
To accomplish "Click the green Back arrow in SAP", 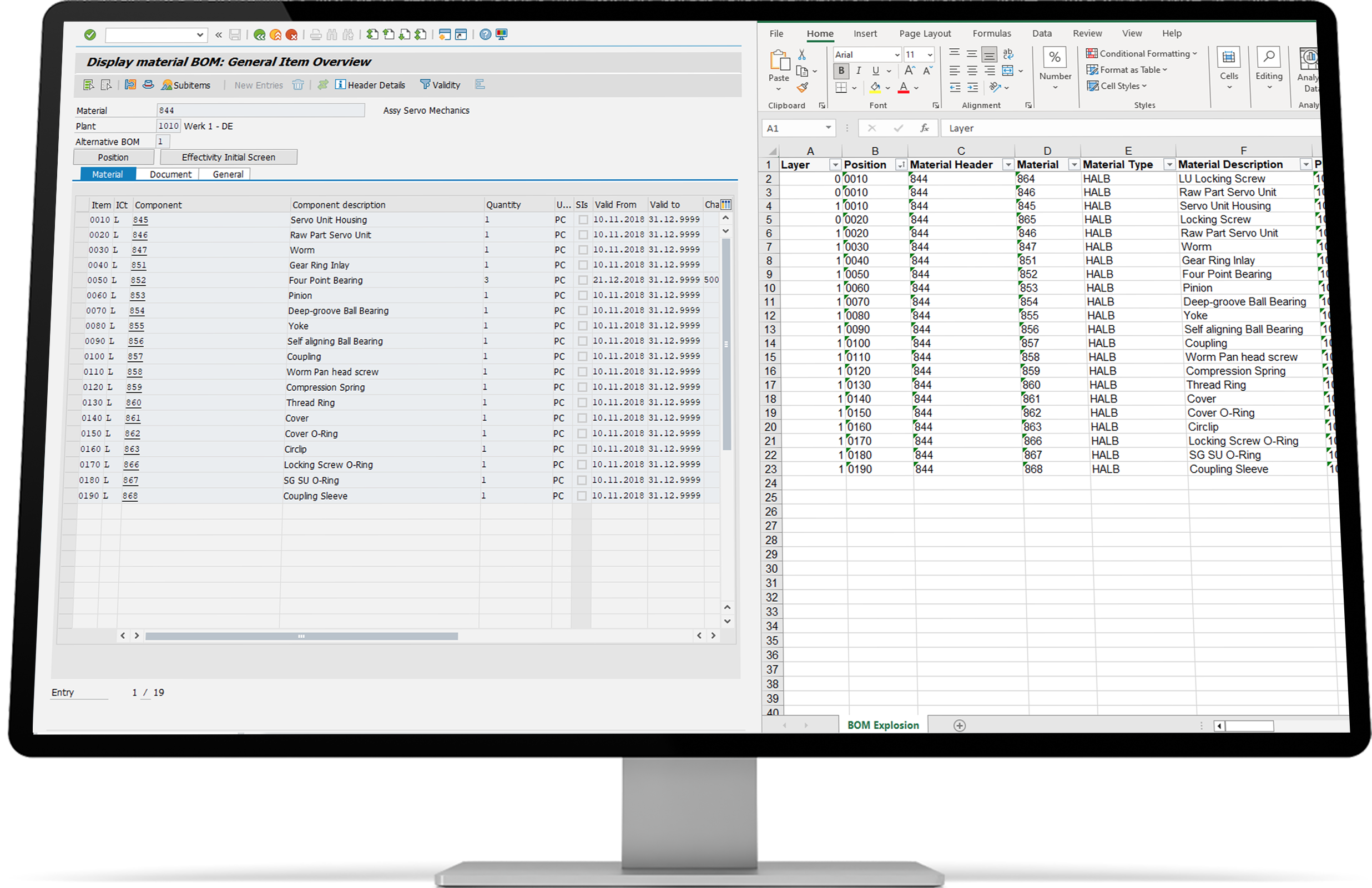I will (258, 34).
